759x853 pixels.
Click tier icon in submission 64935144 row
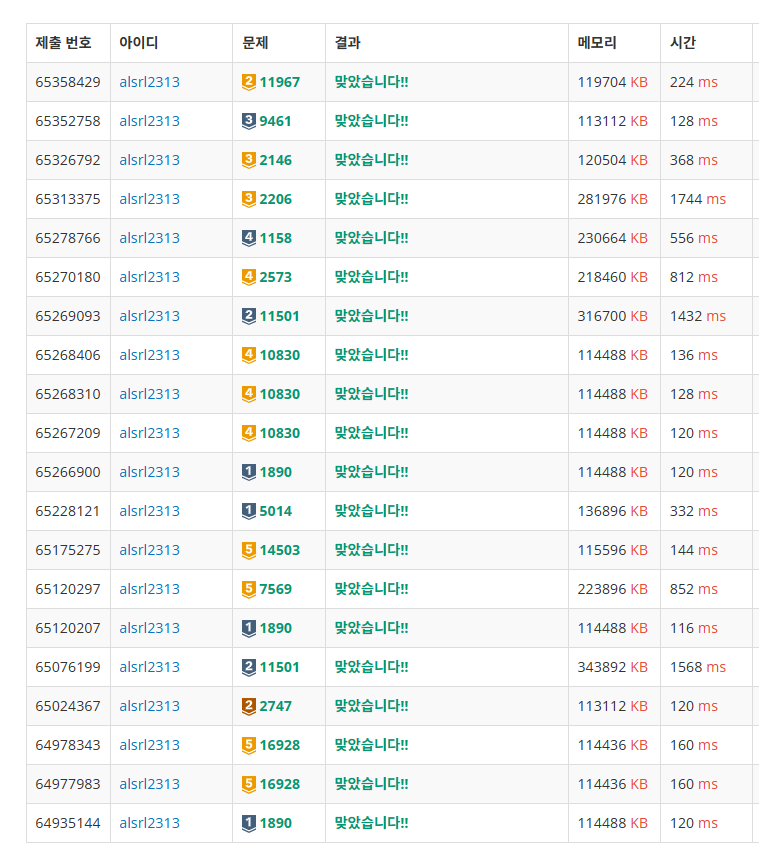(x=249, y=824)
